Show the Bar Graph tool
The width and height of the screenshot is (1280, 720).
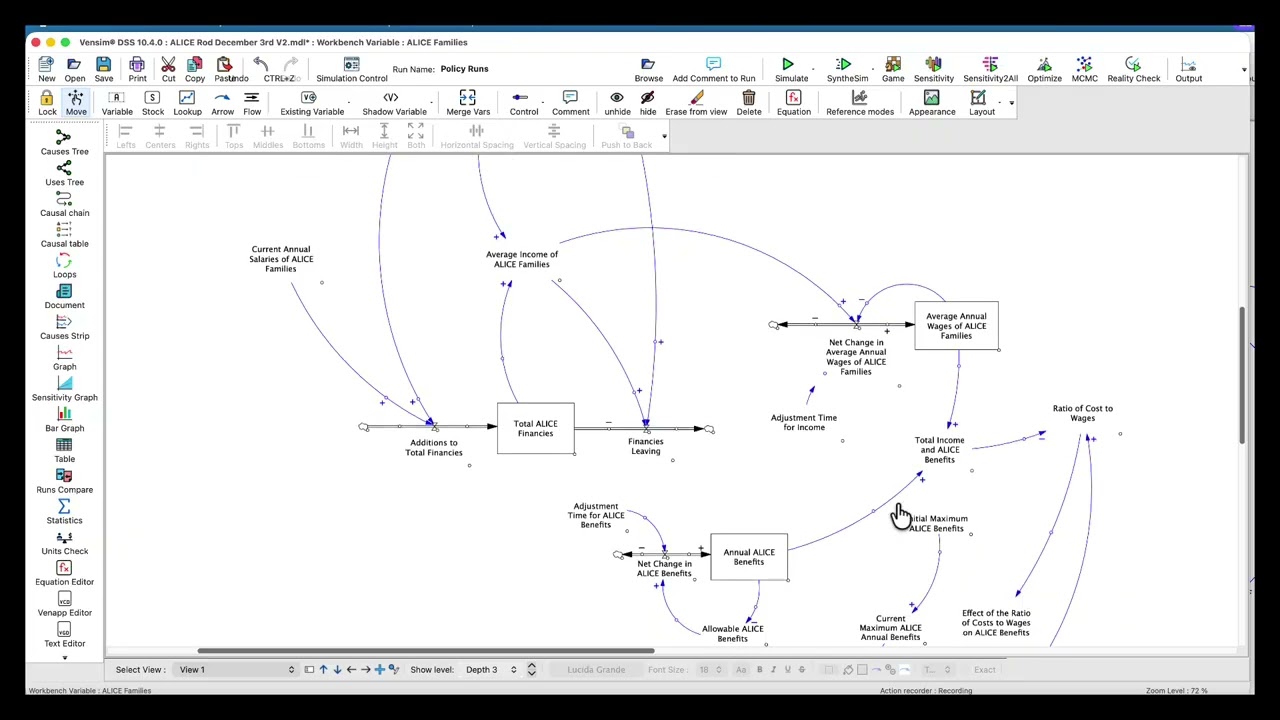[x=64, y=419]
